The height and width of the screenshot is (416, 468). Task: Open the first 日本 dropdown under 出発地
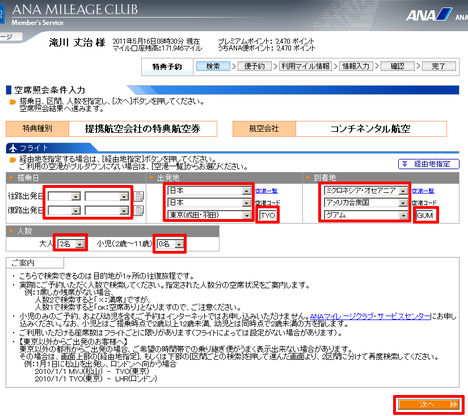[x=209, y=191]
